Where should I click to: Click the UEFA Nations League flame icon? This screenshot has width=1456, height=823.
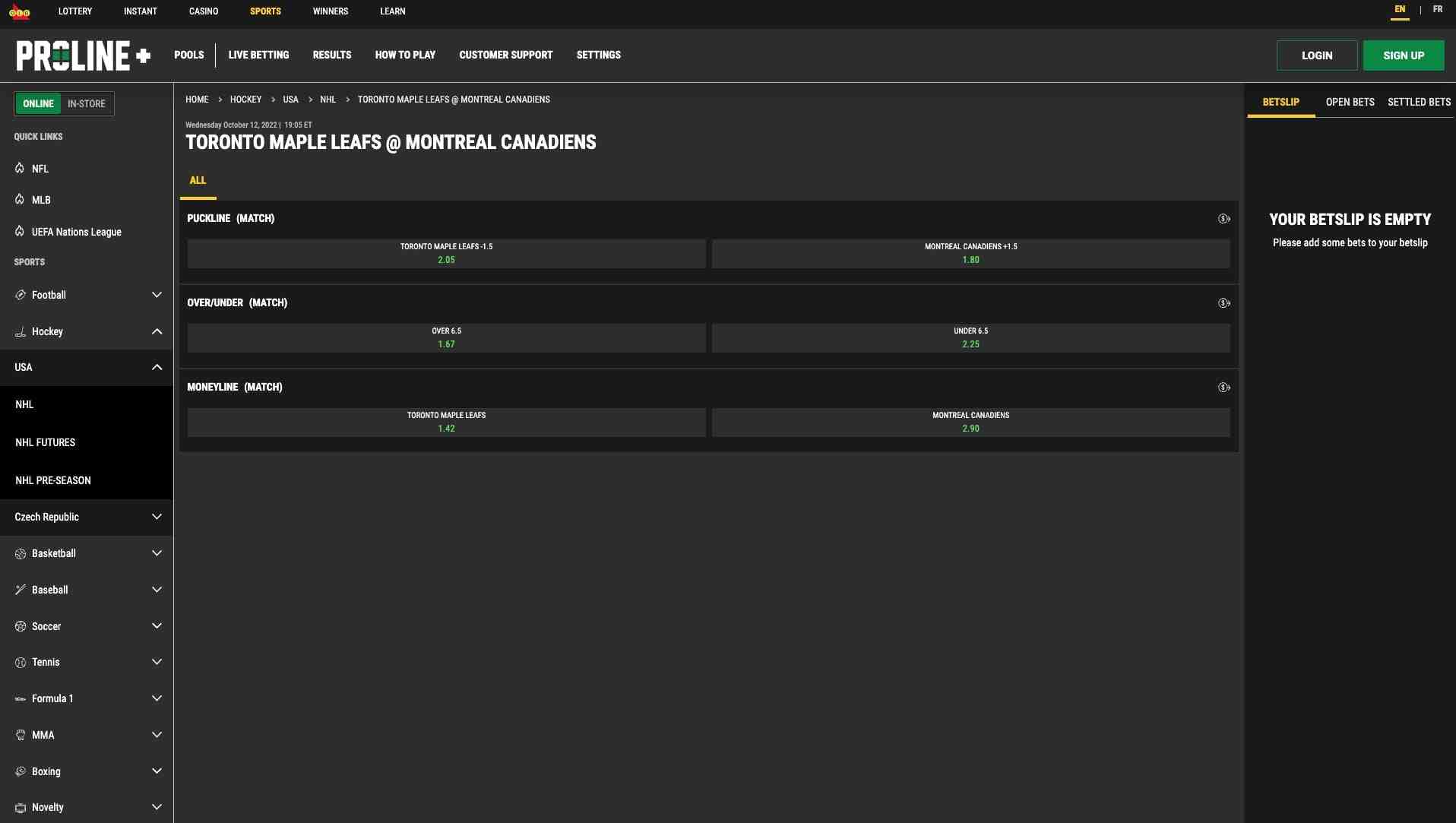click(20, 231)
